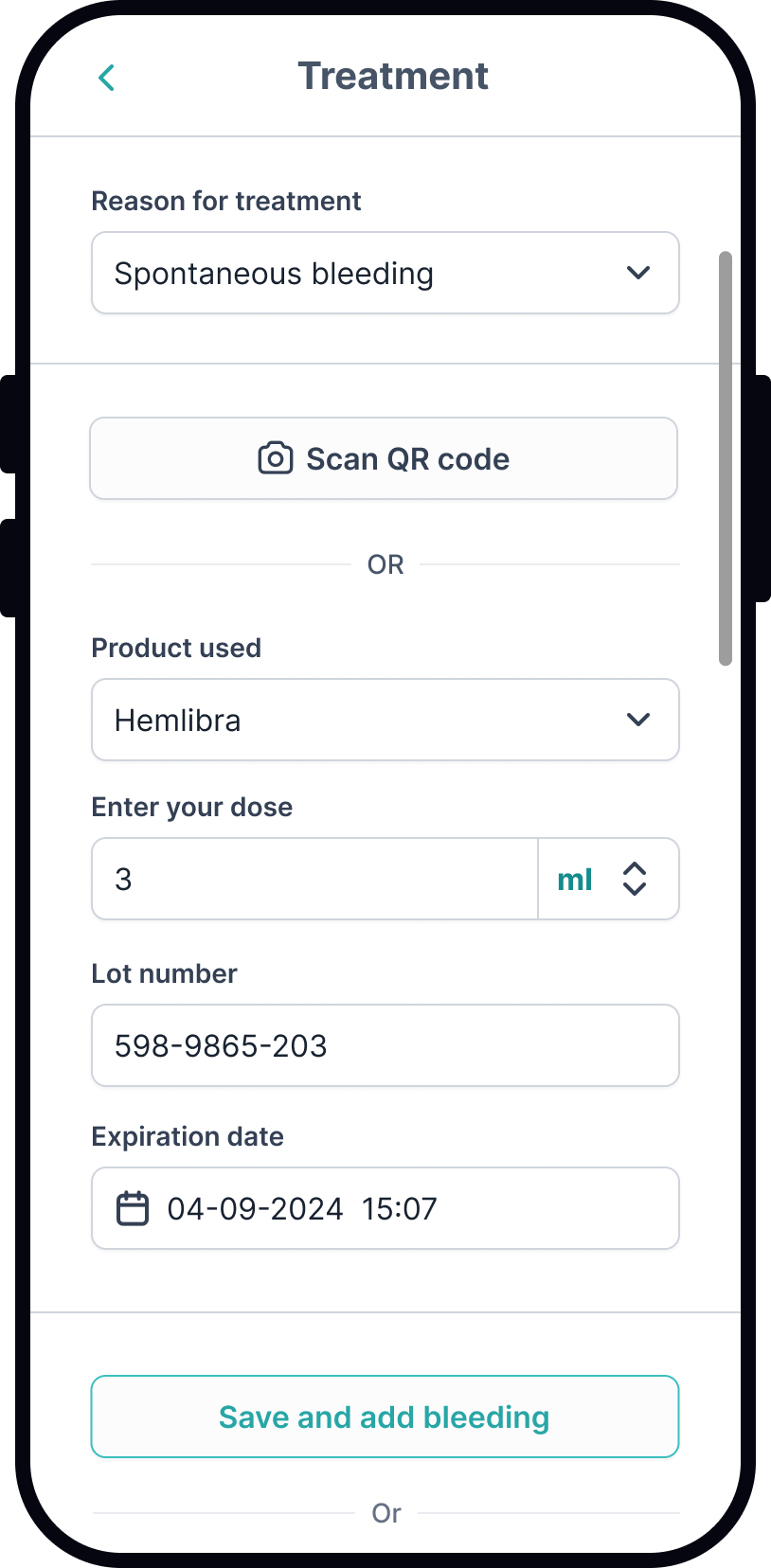This screenshot has height=1568, width=771.
Task: Go back using the left chevron icon
Action: click(x=106, y=78)
